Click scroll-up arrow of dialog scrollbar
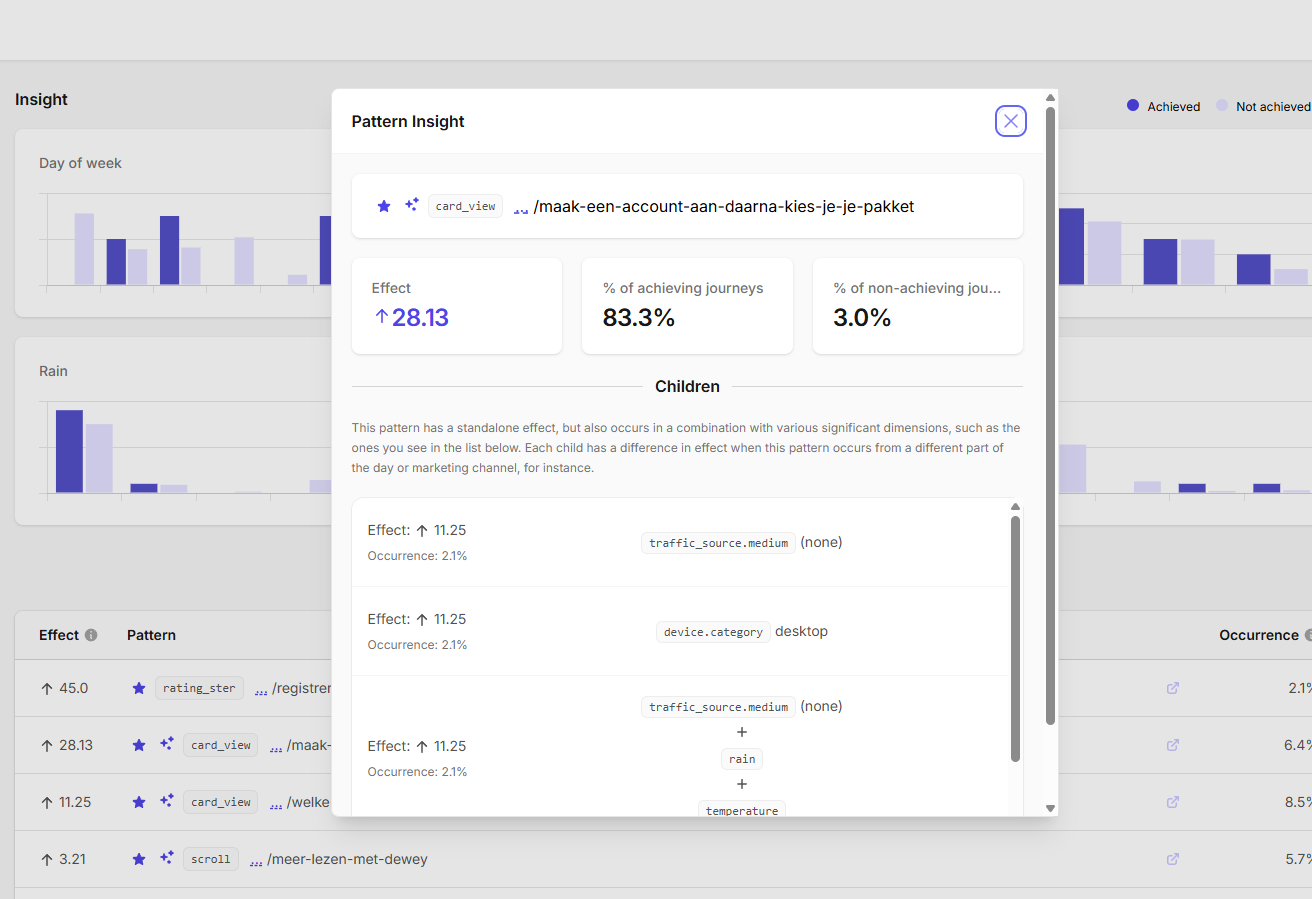 click(1050, 97)
